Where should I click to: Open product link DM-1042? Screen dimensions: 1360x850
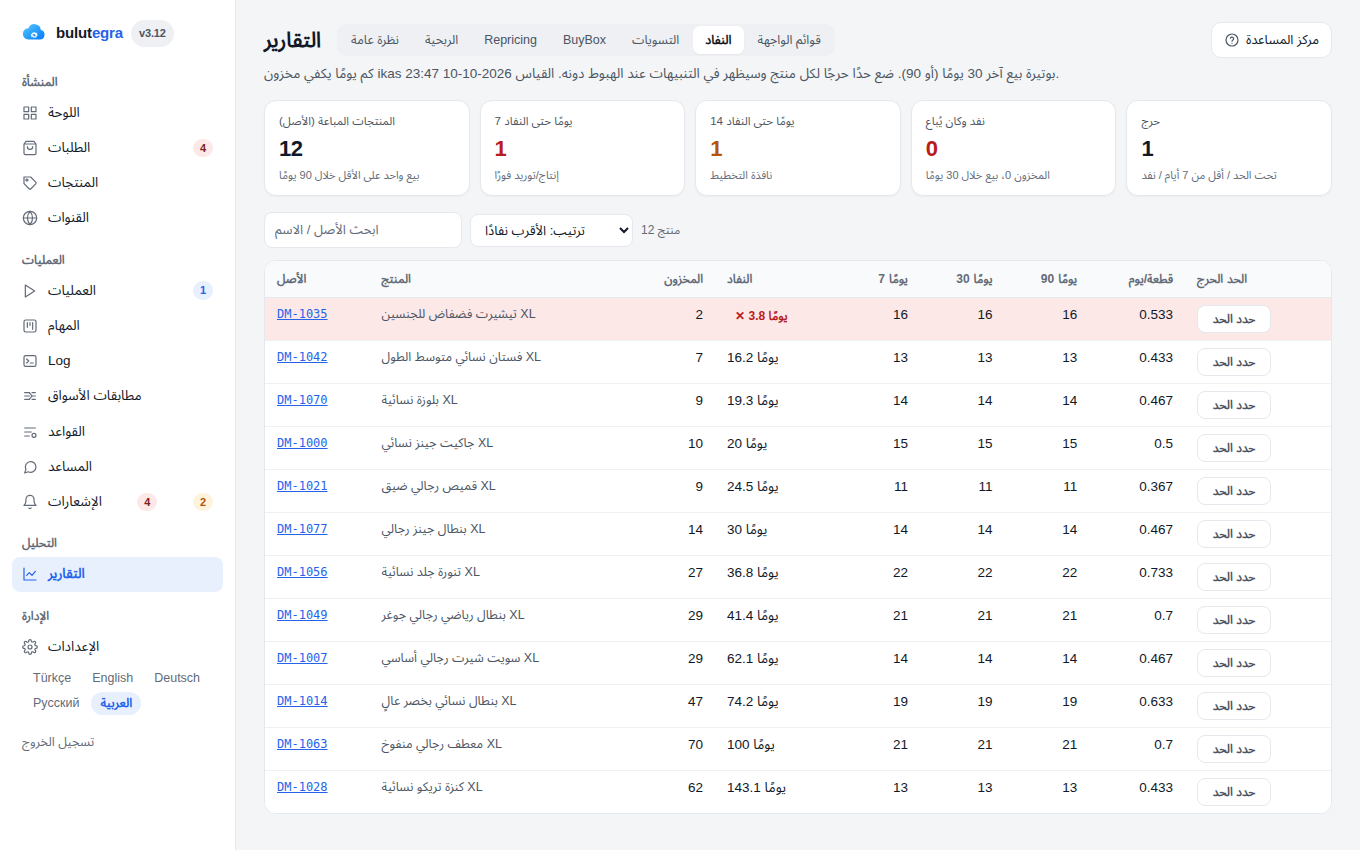[302, 357]
